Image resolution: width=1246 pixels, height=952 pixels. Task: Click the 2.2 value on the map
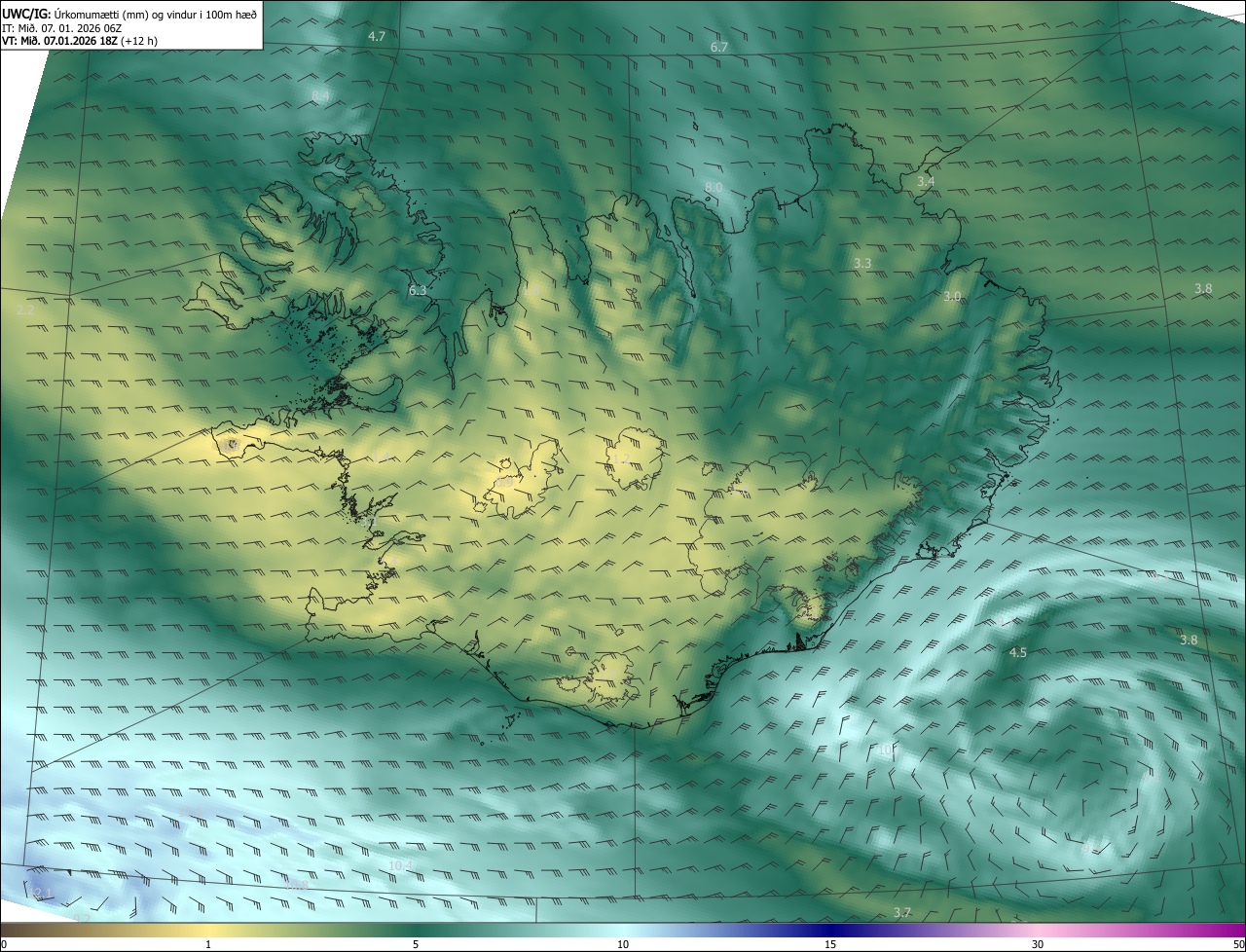click(x=26, y=310)
